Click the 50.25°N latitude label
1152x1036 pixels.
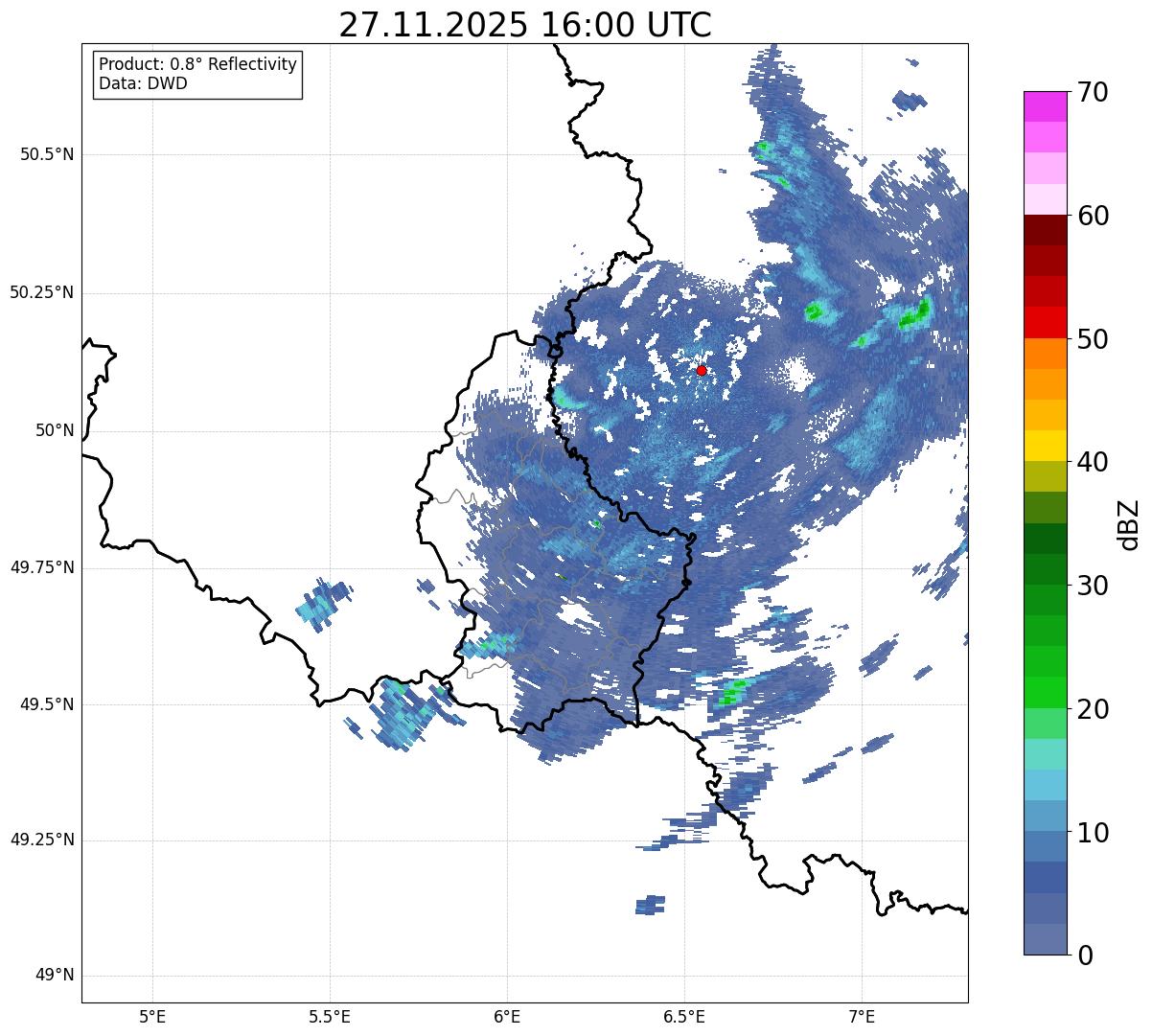click(x=42, y=292)
